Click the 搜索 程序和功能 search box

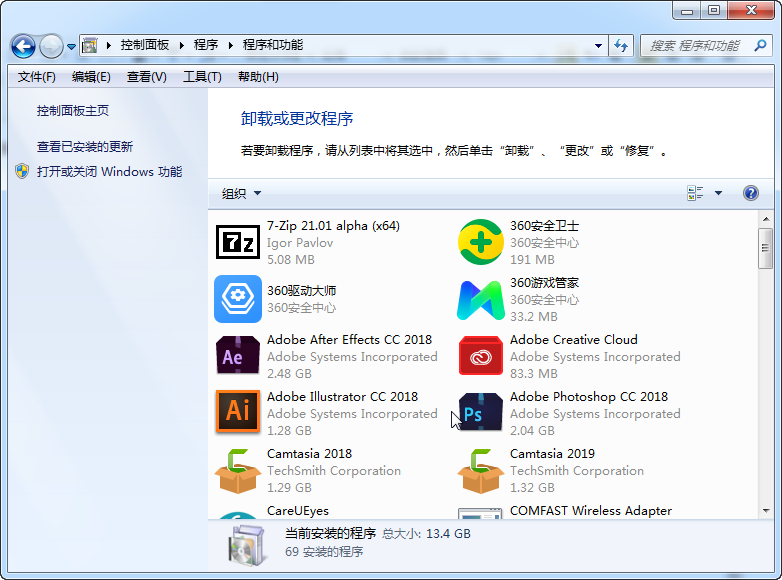(x=695, y=46)
